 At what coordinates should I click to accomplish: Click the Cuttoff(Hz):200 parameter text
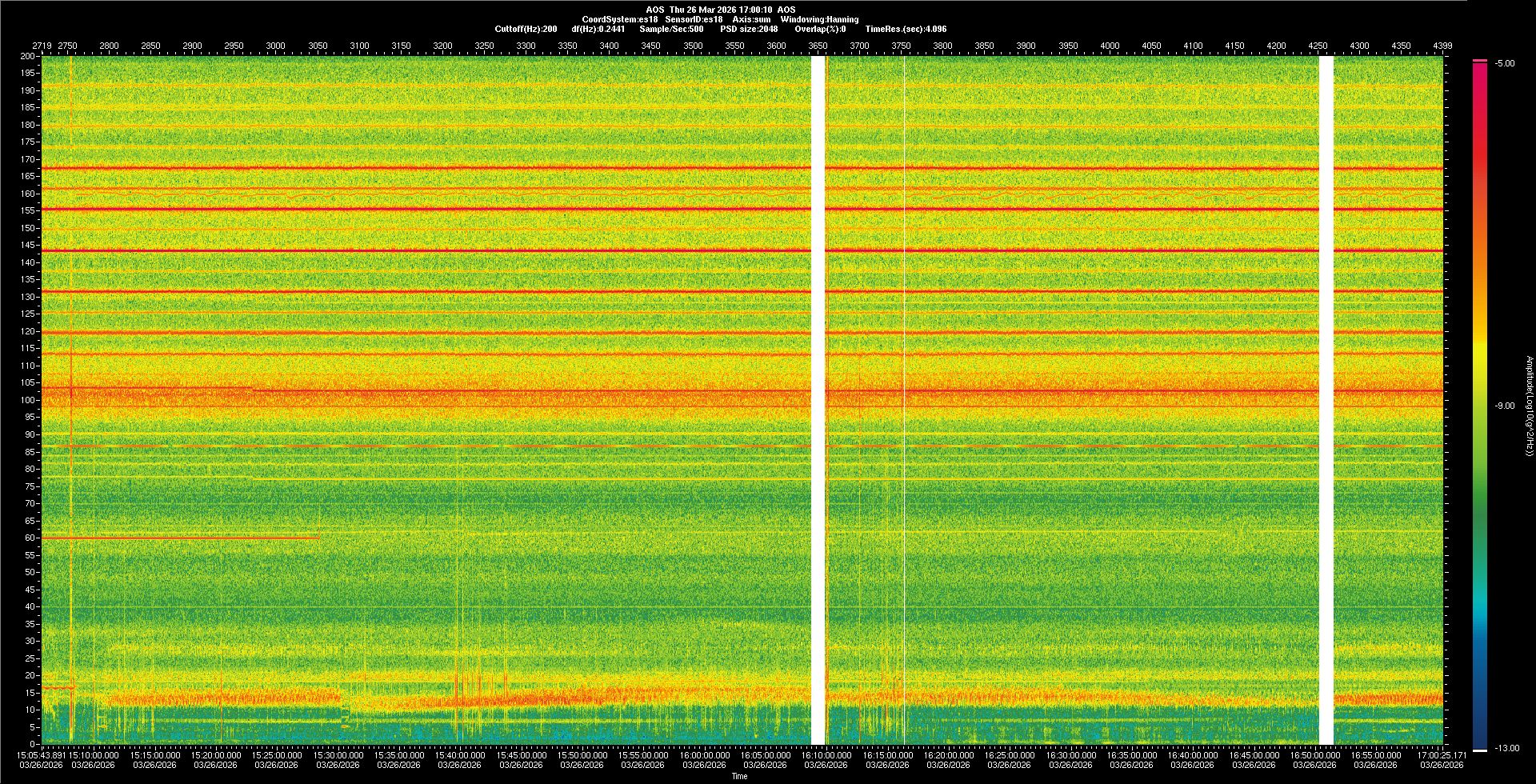[526, 29]
